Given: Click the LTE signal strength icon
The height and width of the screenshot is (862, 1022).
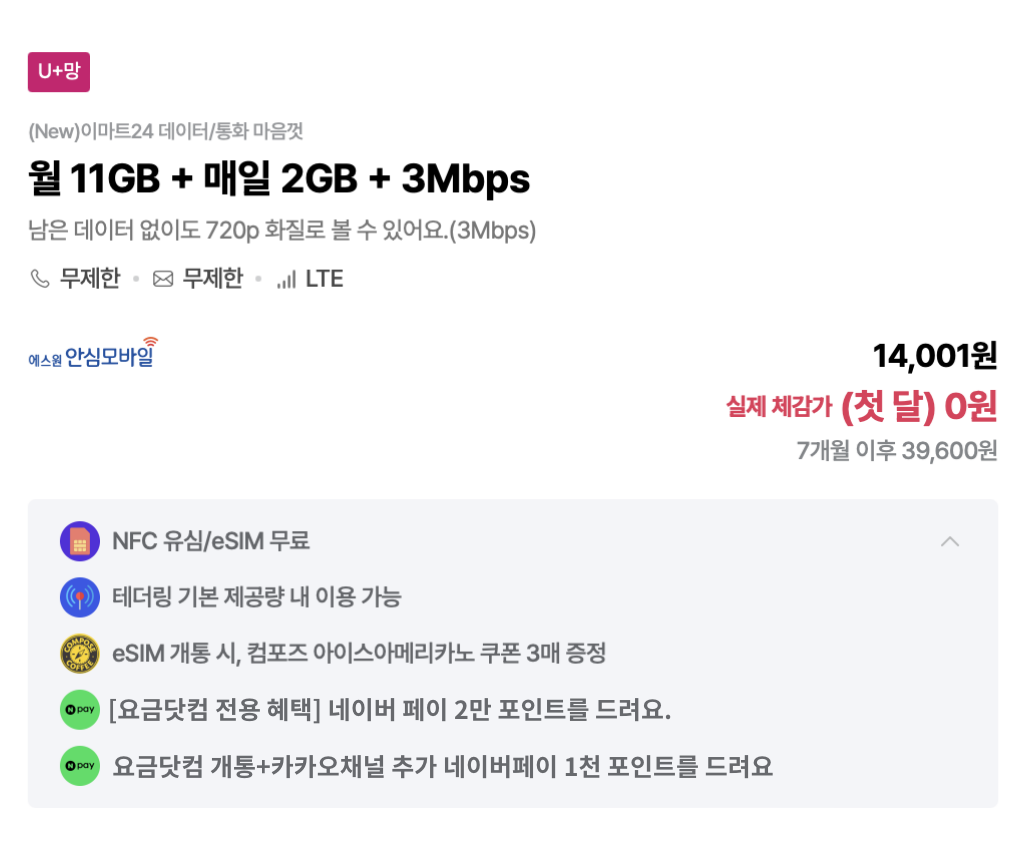Looking at the screenshot, I should (x=288, y=279).
